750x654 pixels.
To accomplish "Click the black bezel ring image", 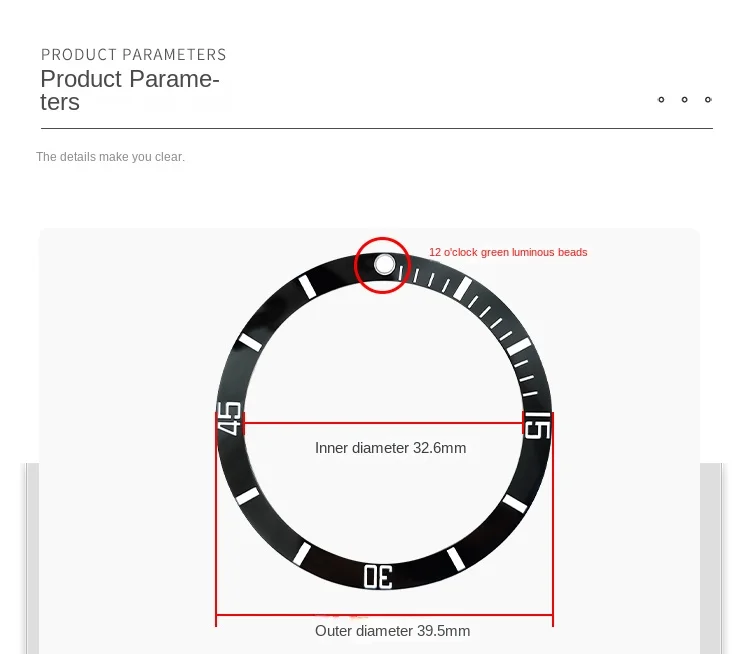I will pos(384,421).
